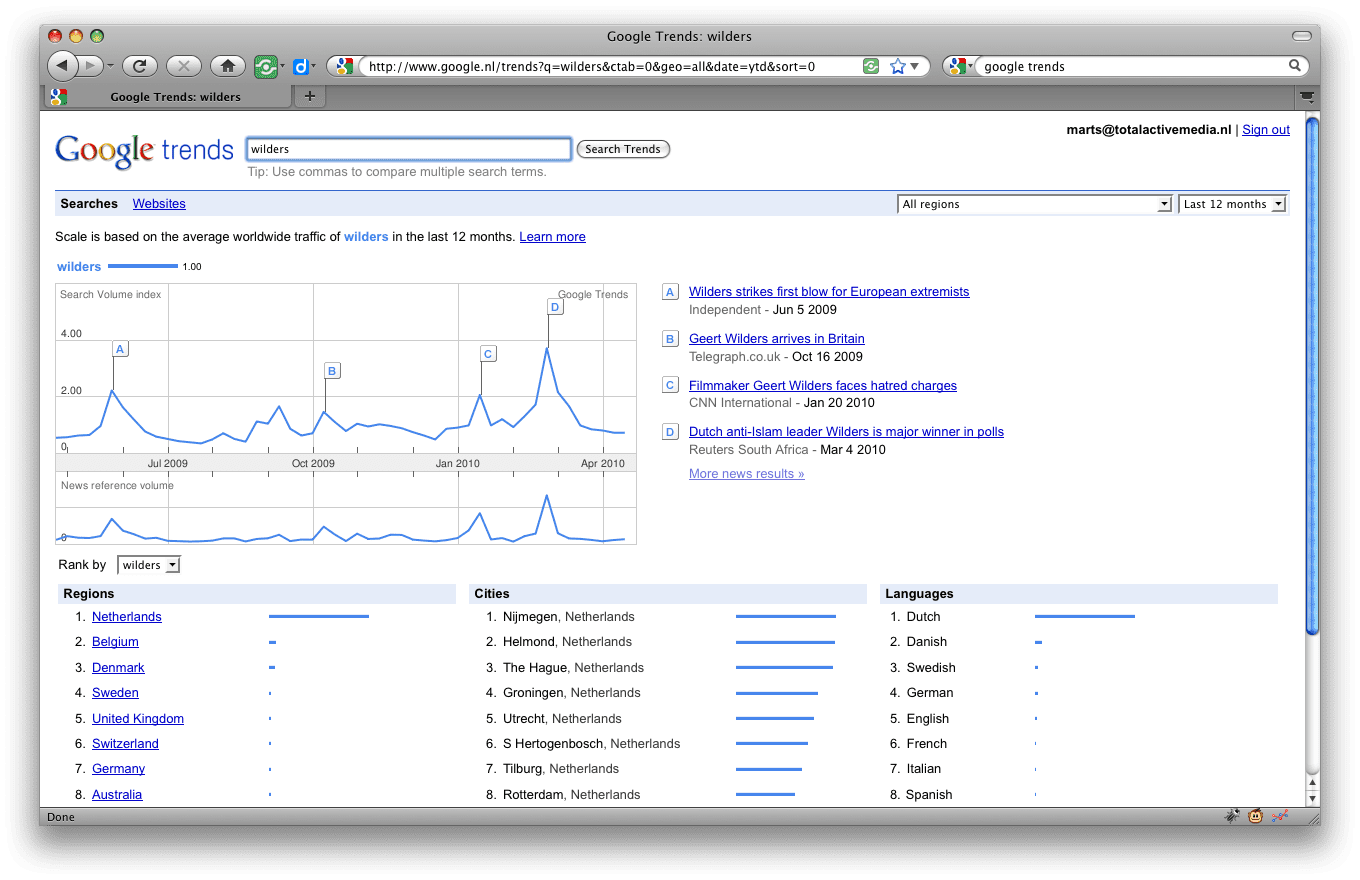Click the rightmost status bar icon
Screen dimensions: 1360x880
[1279, 816]
